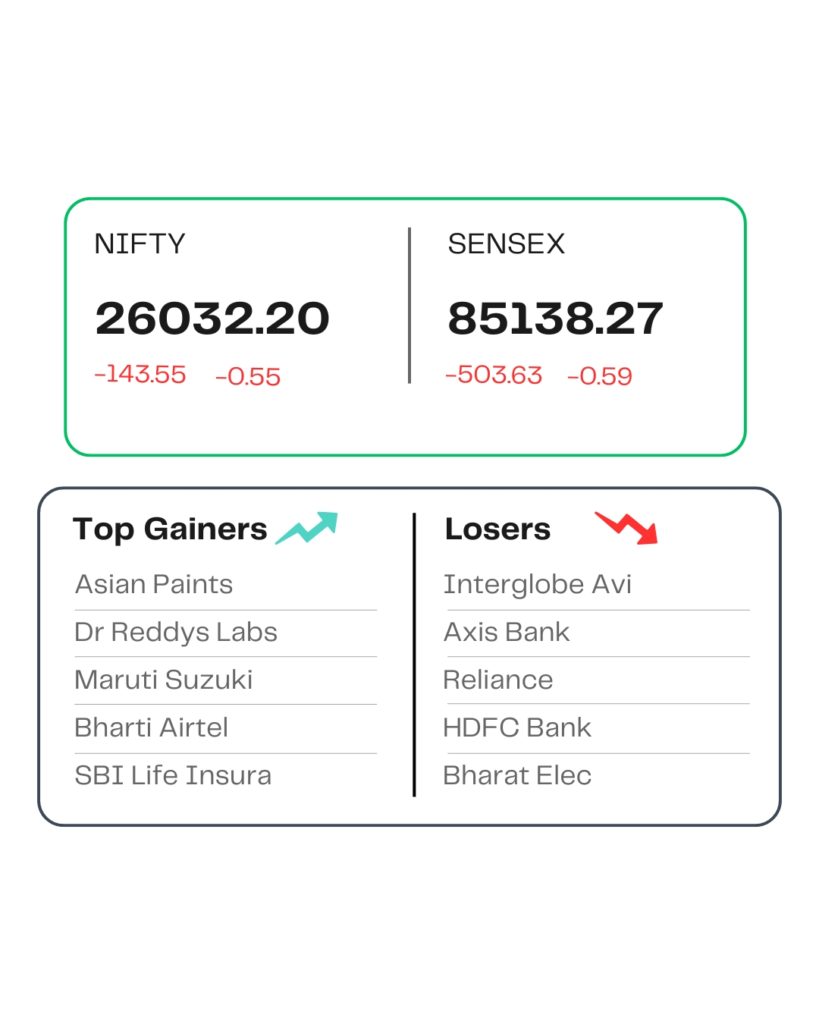Click Reliance in the losers list
The height and width of the screenshot is (1024, 819).
498,680
